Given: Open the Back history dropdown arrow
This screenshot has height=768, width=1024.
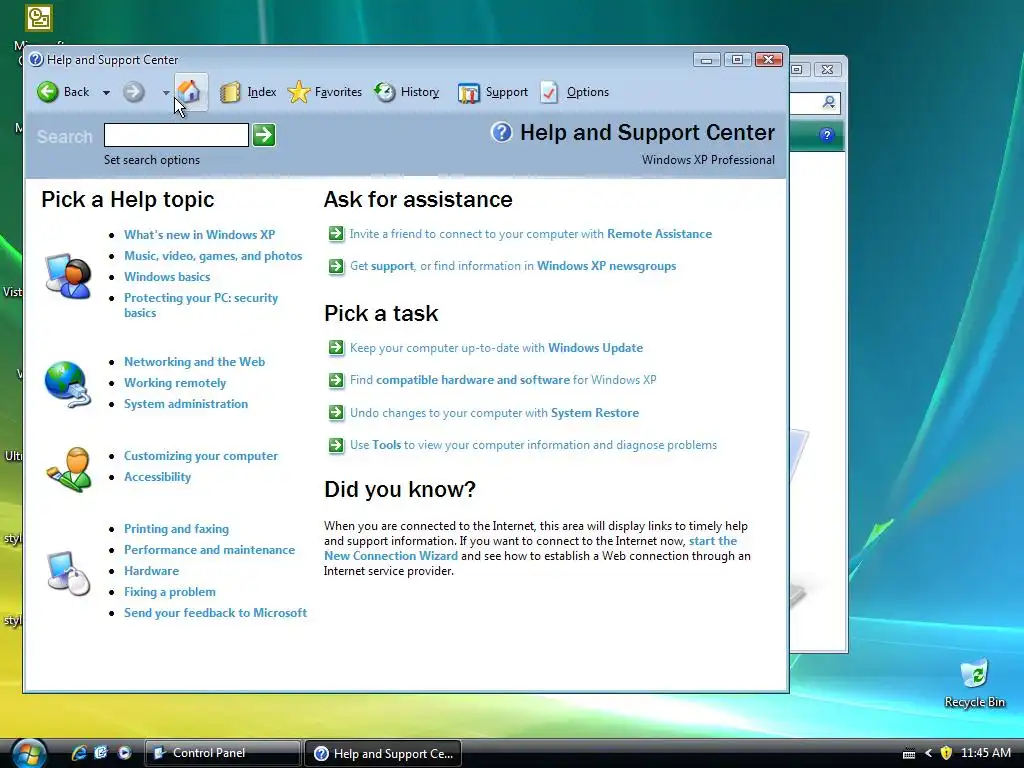Looking at the screenshot, I should pyautogui.click(x=106, y=93).
